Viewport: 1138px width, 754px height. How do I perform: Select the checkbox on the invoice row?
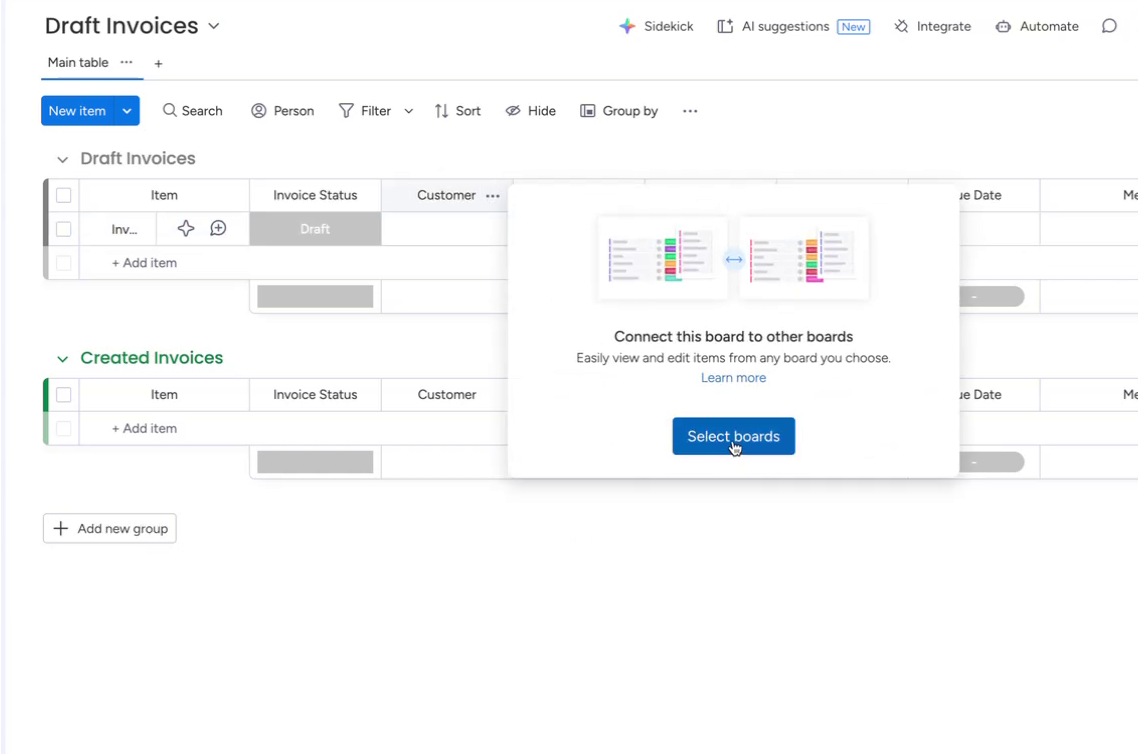63,229
